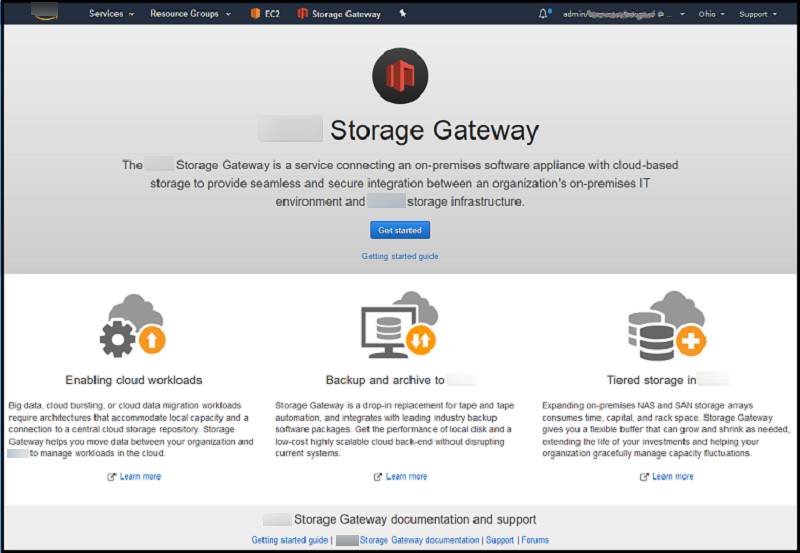Expand the Resource Groups dropdown
This screenshot has width=800, height=553.
190,14
